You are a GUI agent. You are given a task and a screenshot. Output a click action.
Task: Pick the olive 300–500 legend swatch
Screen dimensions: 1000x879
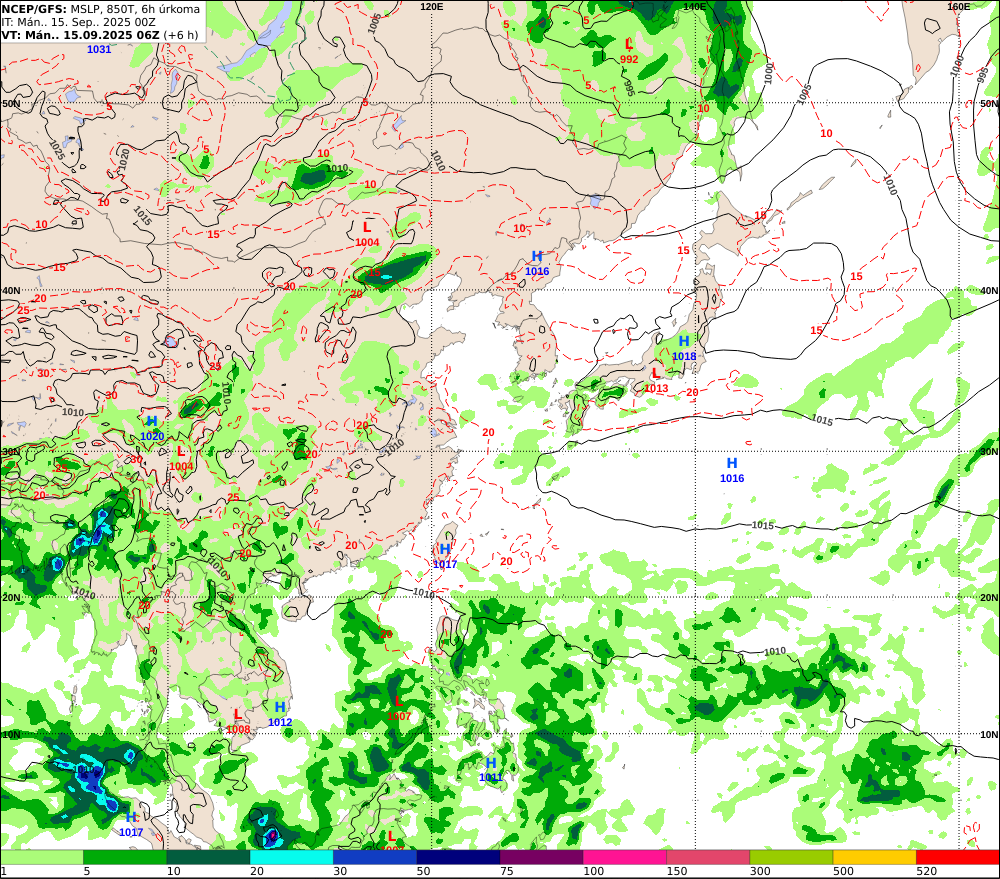tap(791, 857)
